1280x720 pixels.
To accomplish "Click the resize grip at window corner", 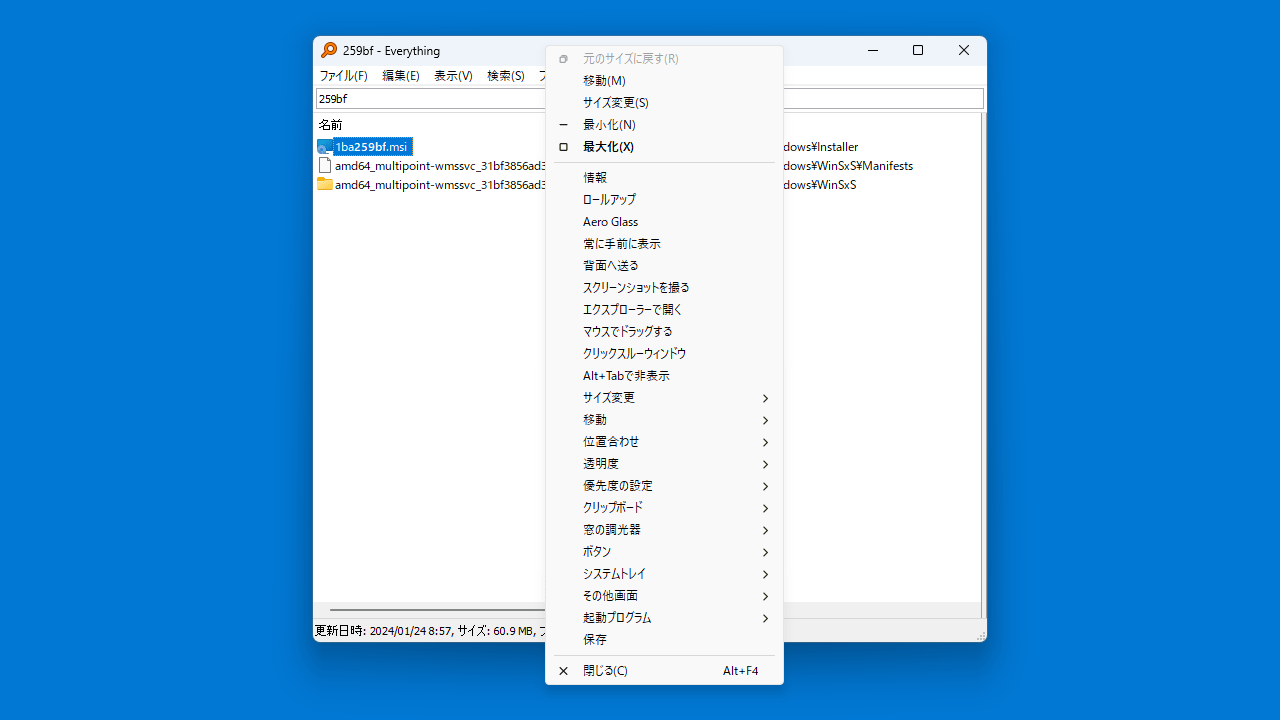I will 980,635.
